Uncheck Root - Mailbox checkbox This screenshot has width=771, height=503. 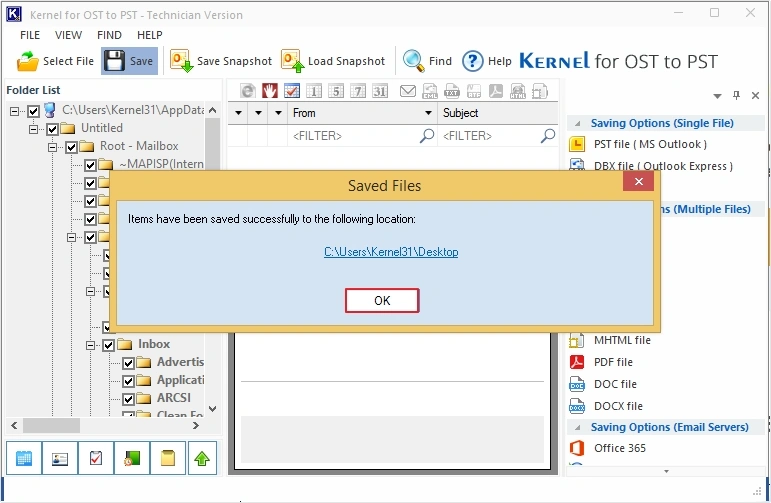[x=71, y=147]
